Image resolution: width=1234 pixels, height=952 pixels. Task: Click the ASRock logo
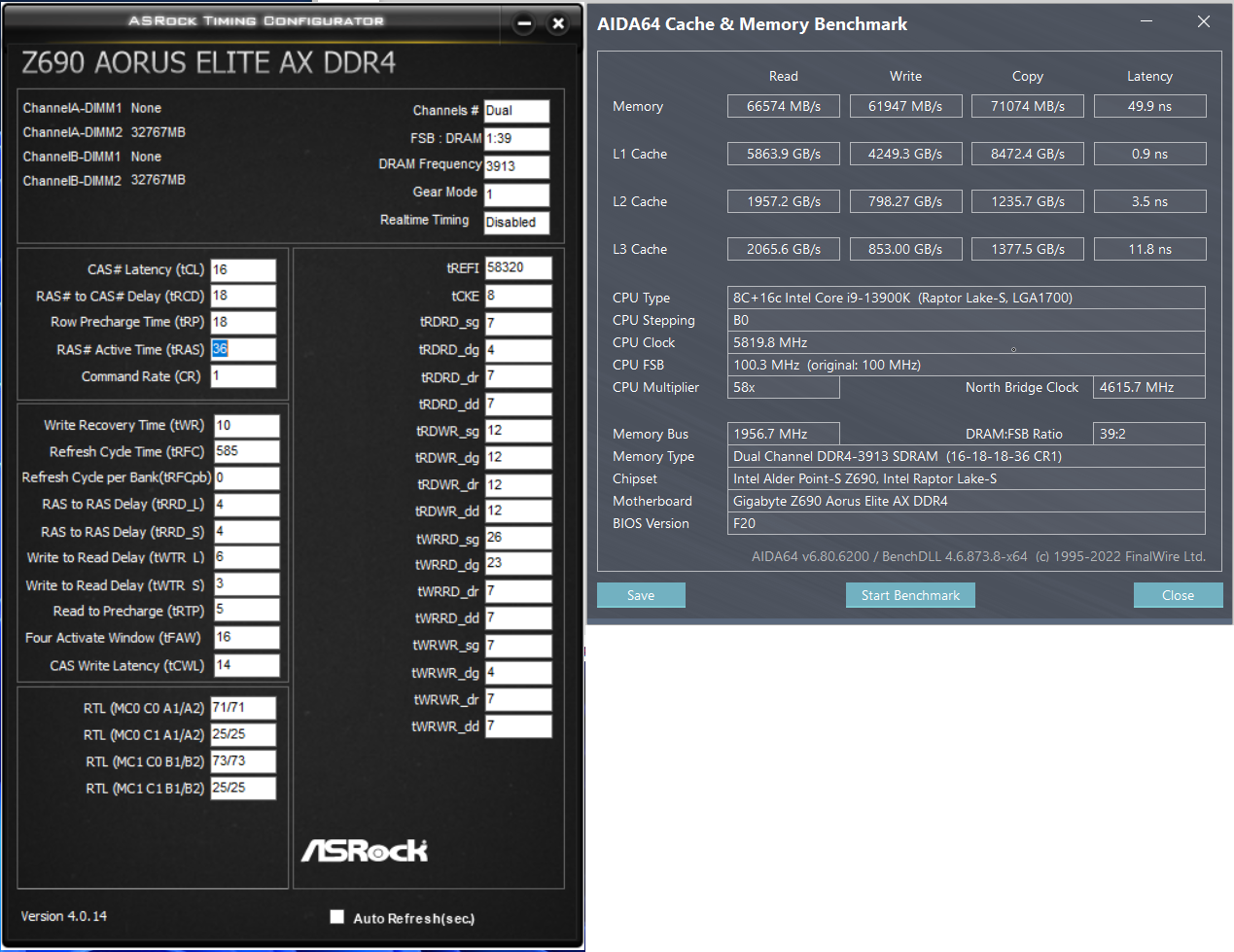click(x=365, y=851)
